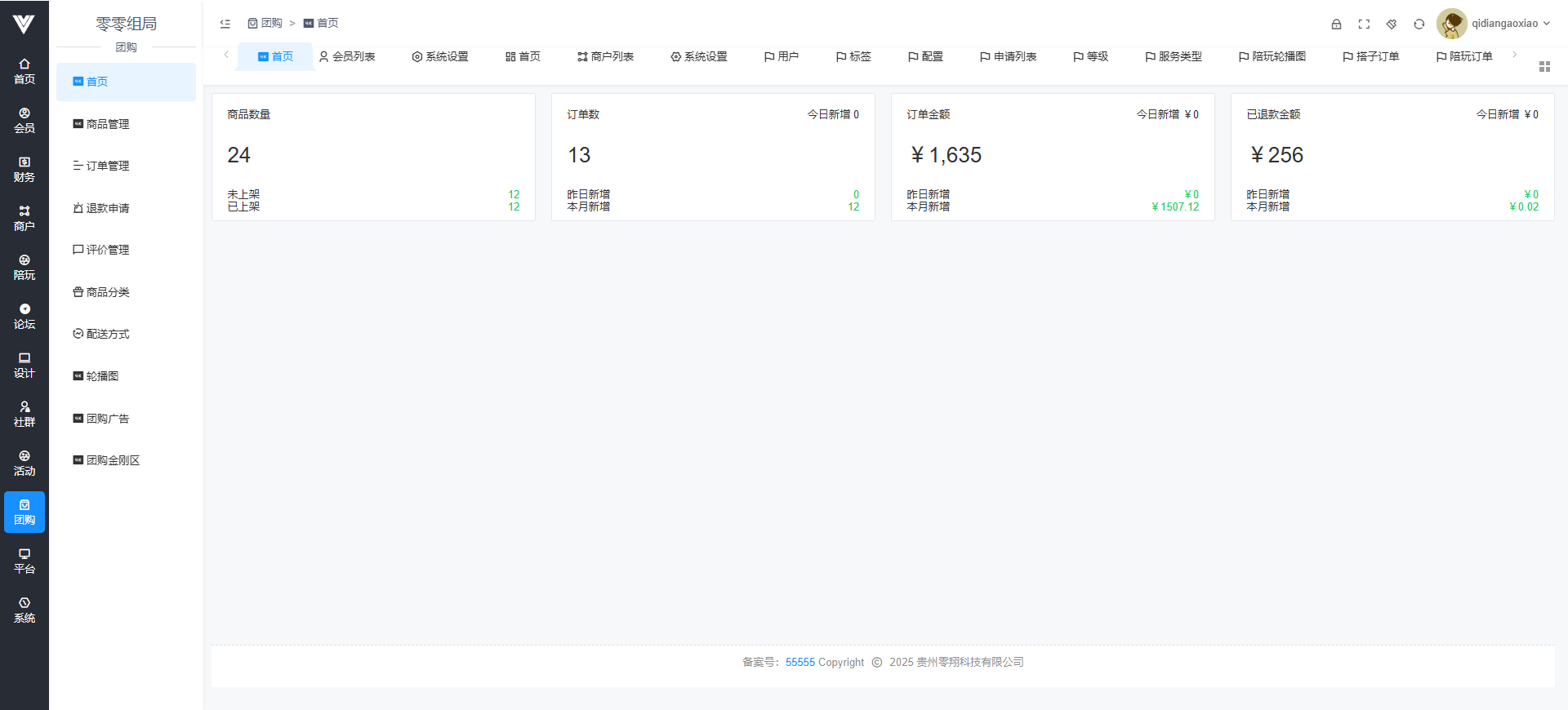Click the refresh page icon
Screen dimensions: 1568x710
[x=1419, y=24]
